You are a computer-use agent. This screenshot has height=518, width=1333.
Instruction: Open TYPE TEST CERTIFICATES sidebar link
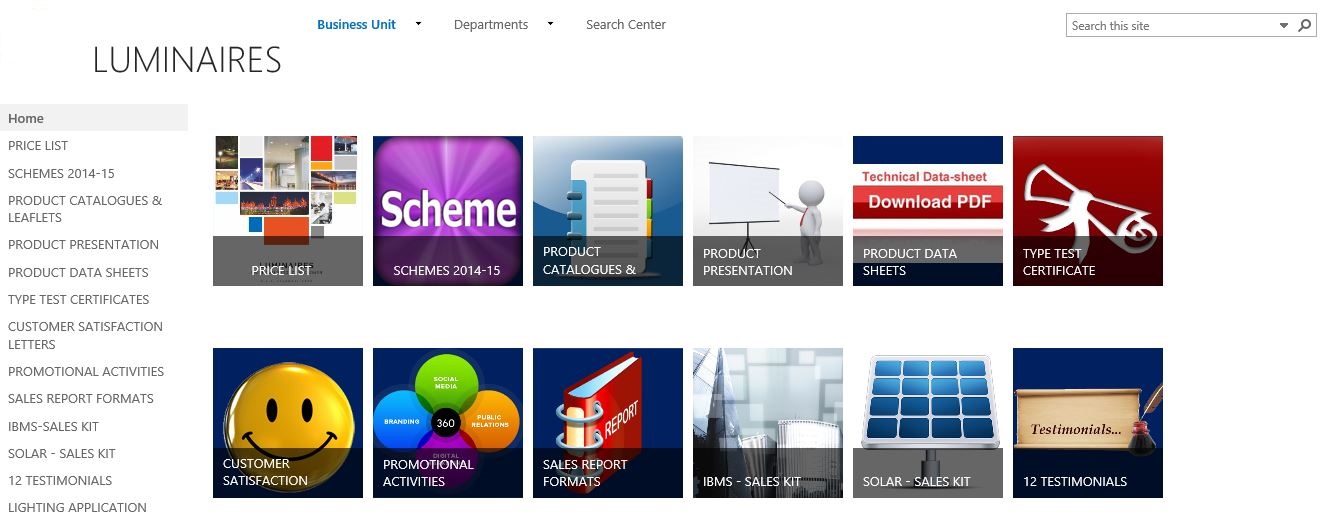click(x=79, y=299)
